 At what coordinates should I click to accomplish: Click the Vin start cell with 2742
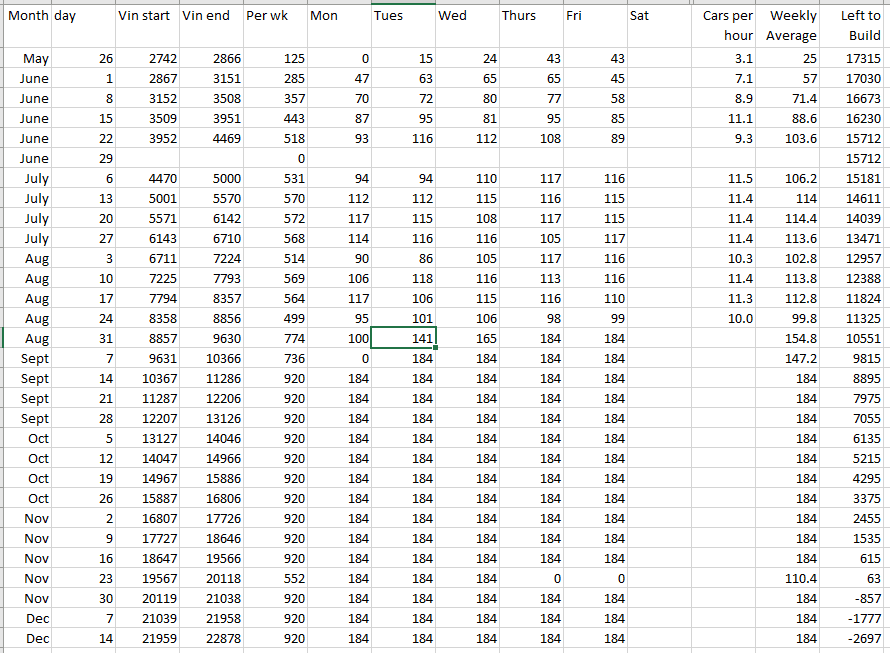point(147,59)
